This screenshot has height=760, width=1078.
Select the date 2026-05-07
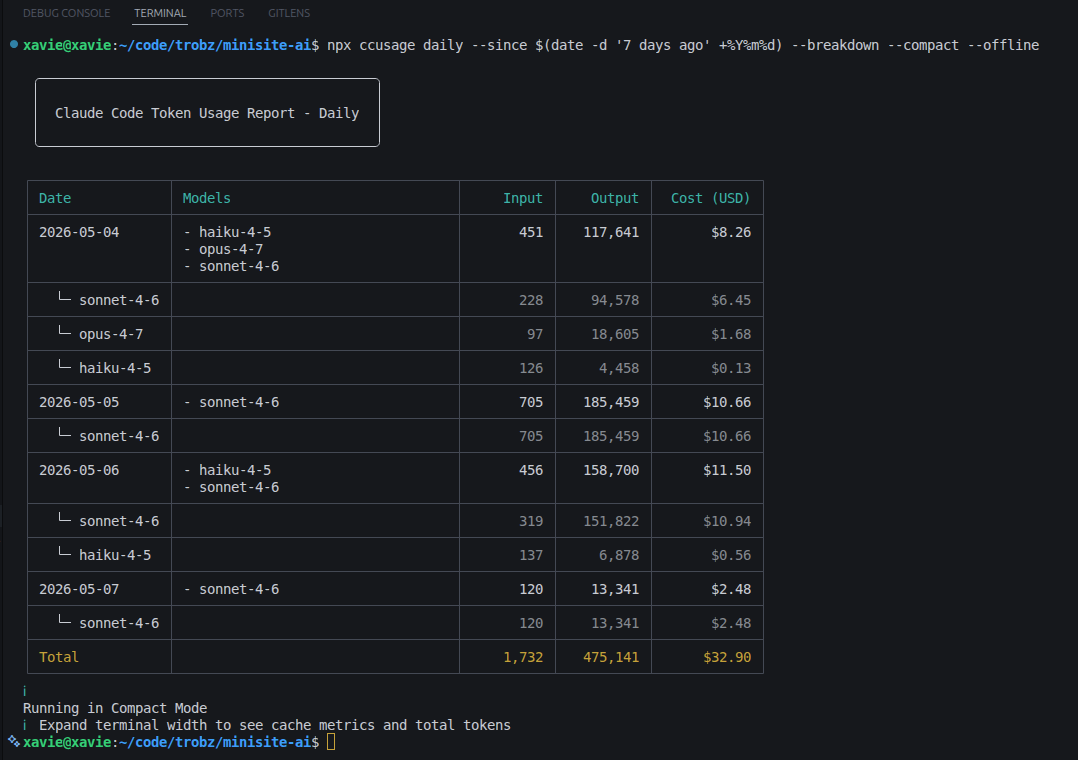pos(79,589)
